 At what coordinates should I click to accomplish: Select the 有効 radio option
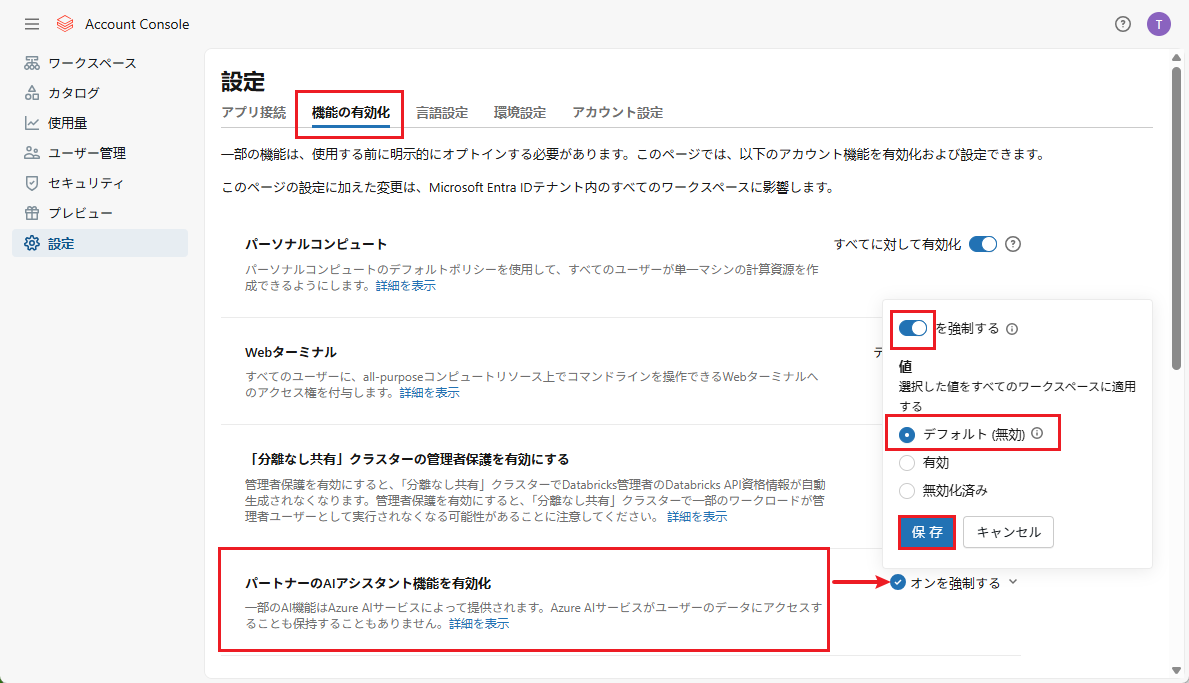pos(907,463)
